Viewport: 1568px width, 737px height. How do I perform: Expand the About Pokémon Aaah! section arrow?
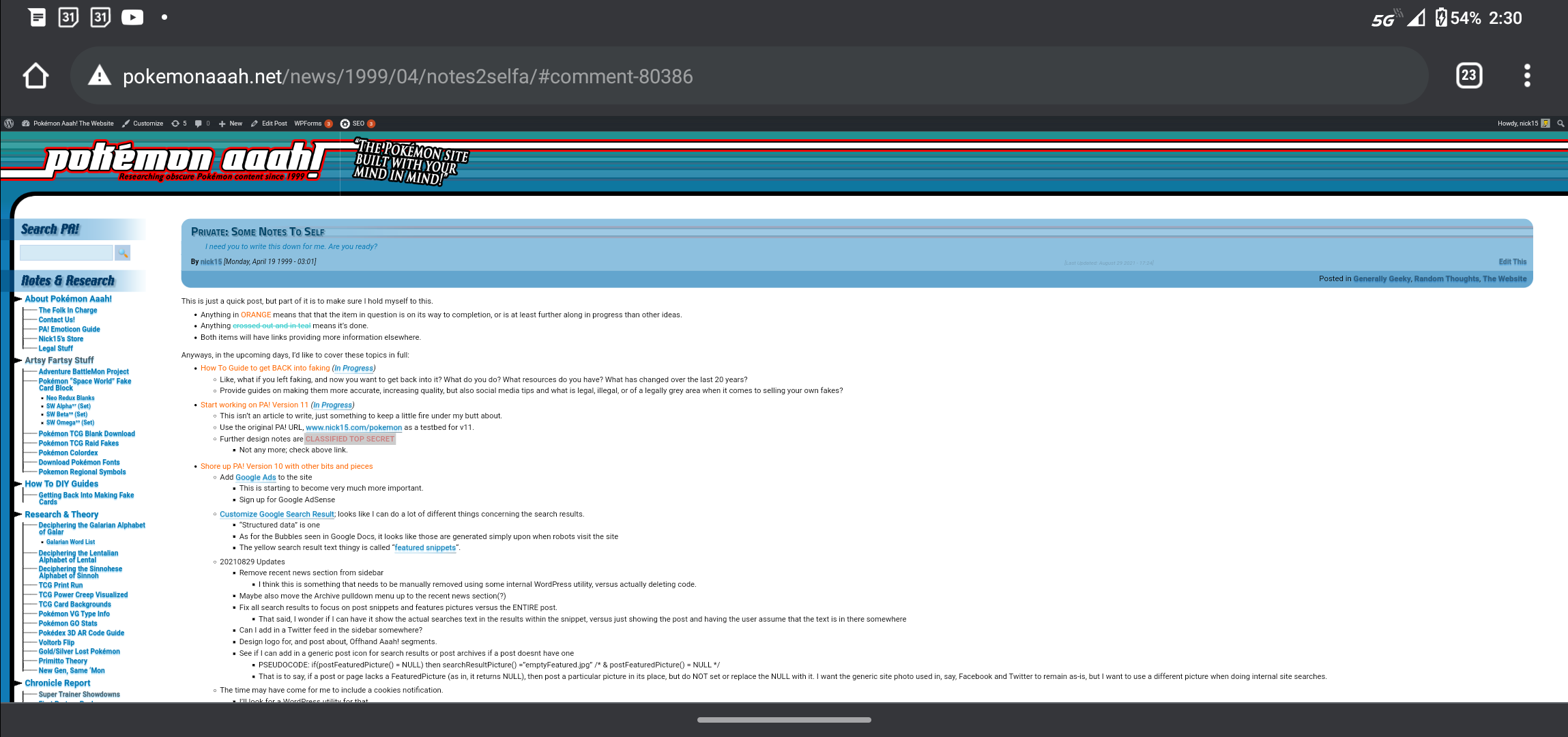tap(17, 299)
